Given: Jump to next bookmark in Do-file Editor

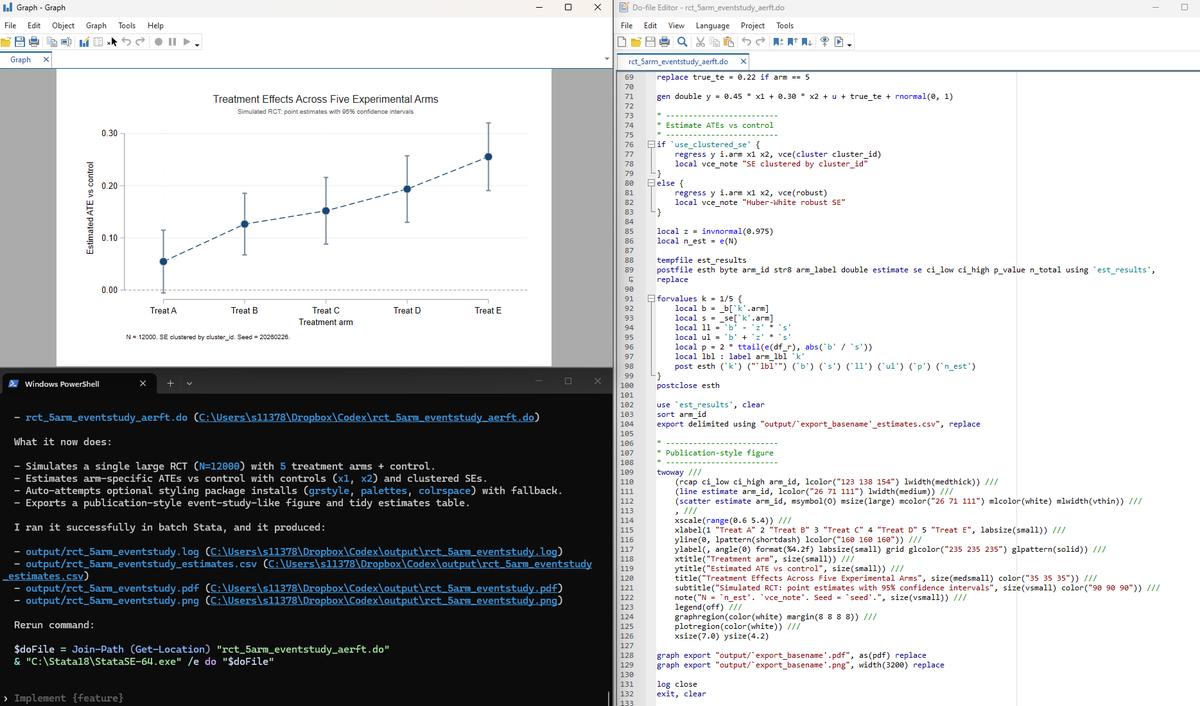Looking at the screenshot, I should click(x=806, y=42).
